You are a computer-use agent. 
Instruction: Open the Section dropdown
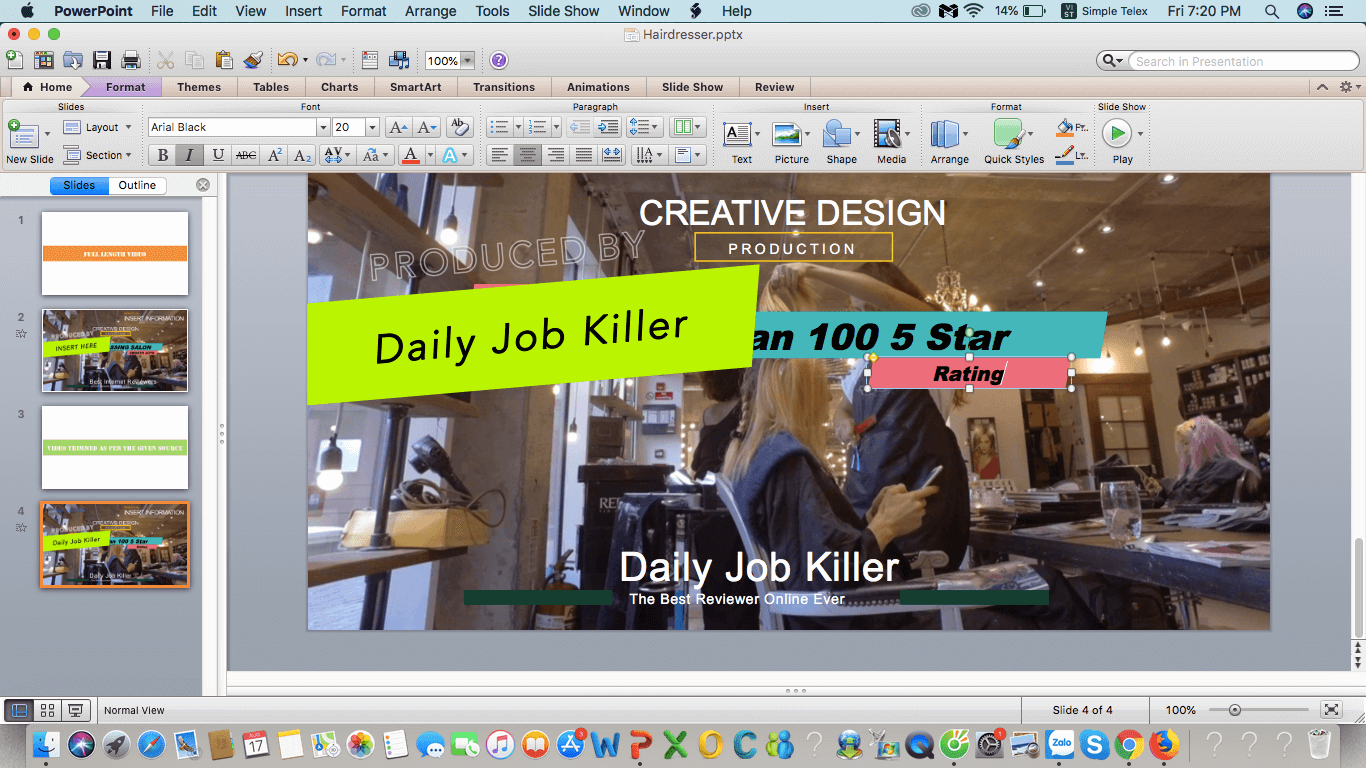point(98,155)
